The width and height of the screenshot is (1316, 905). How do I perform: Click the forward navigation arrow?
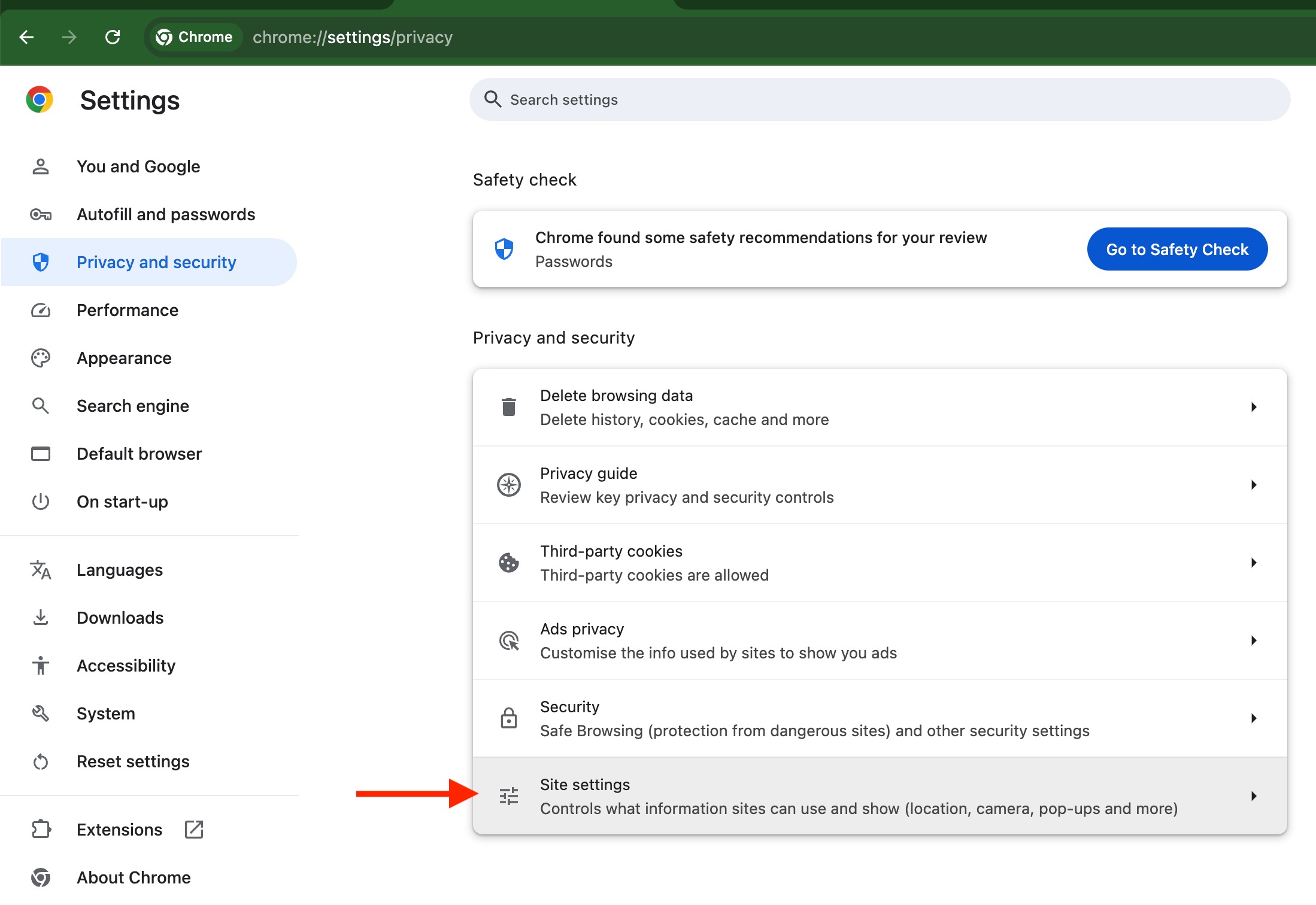(69, 37)
